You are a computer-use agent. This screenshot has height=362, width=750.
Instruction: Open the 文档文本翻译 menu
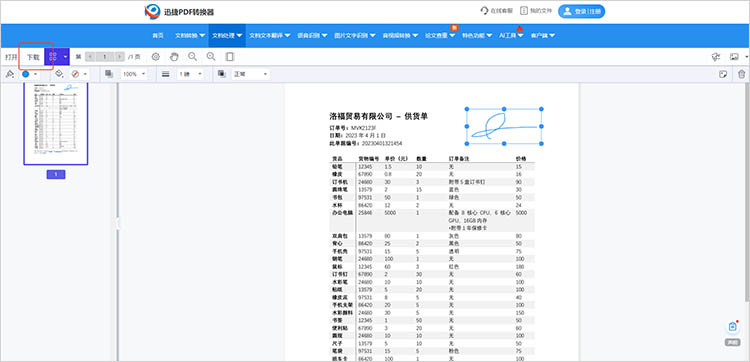[x=269, y=35]
